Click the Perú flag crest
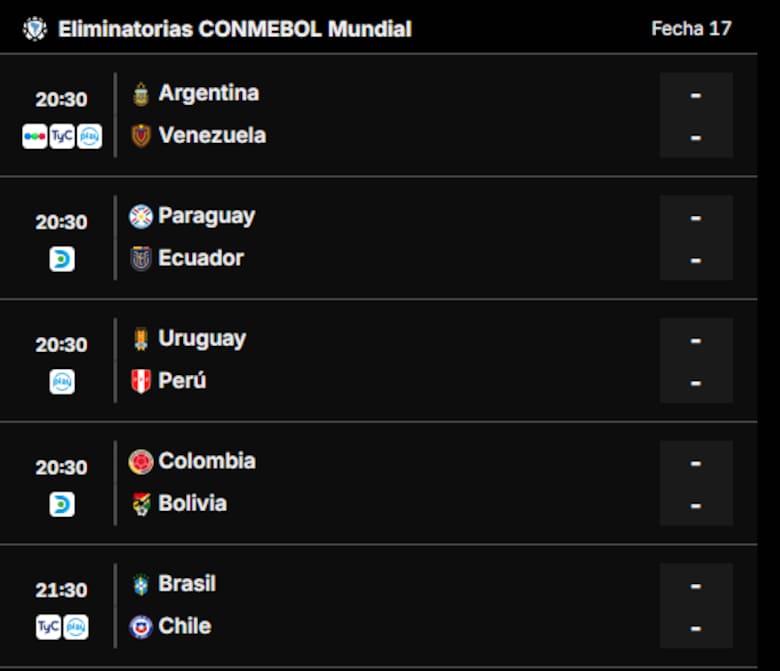This screenshot has width=780, height=671. tap(141, 381)
